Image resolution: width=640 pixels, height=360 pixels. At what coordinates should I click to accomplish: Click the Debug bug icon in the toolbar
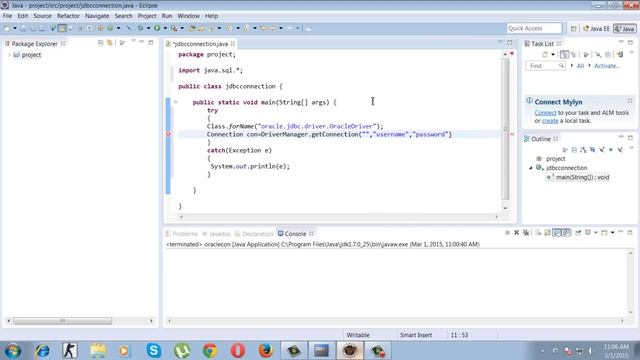point(140,28)
